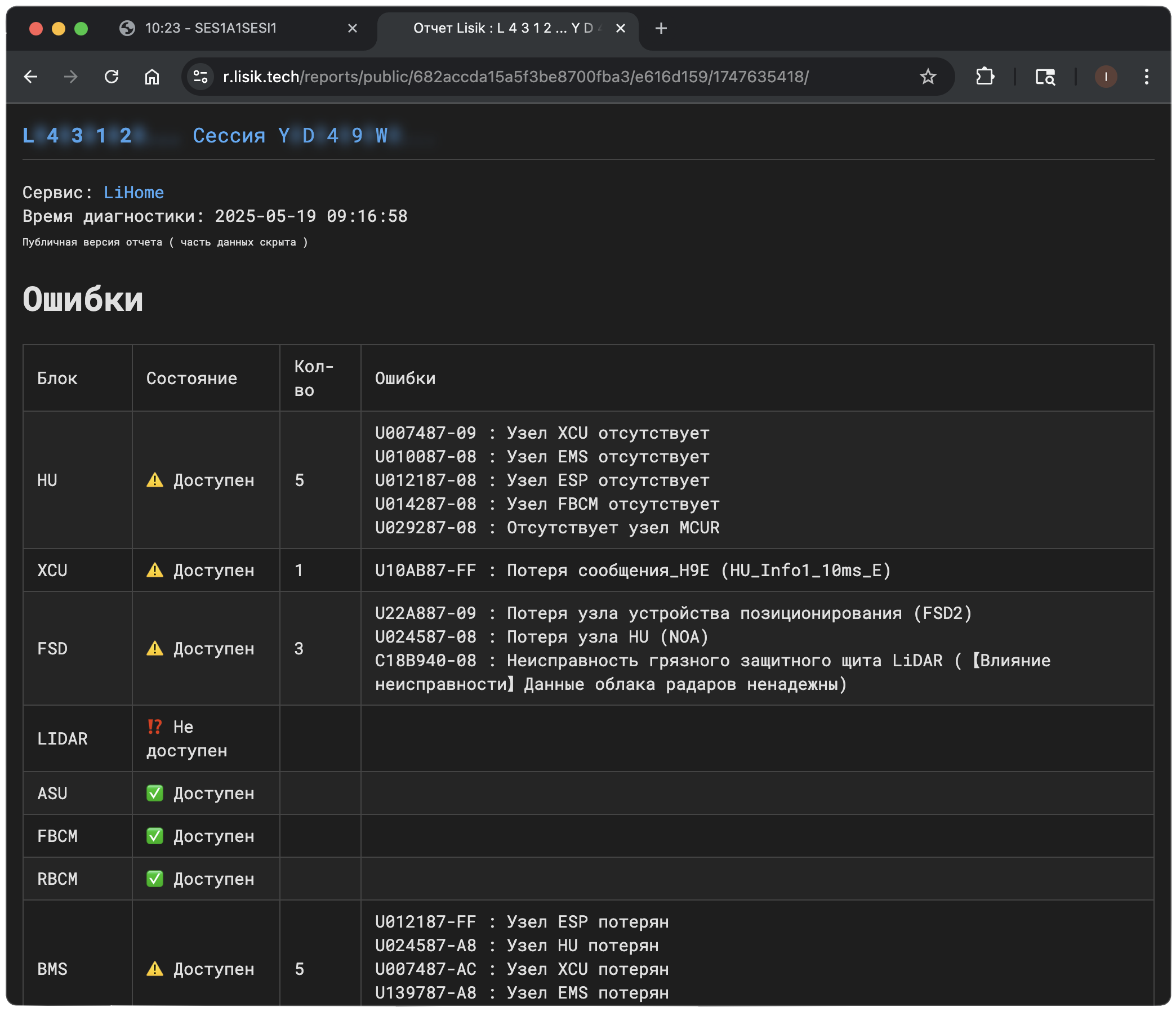The width and height of the screenshot is (1176, 1016).
Task: Close the 10:23 - SES1A1SESI1 tab
Action: click(x=353, y=28)
